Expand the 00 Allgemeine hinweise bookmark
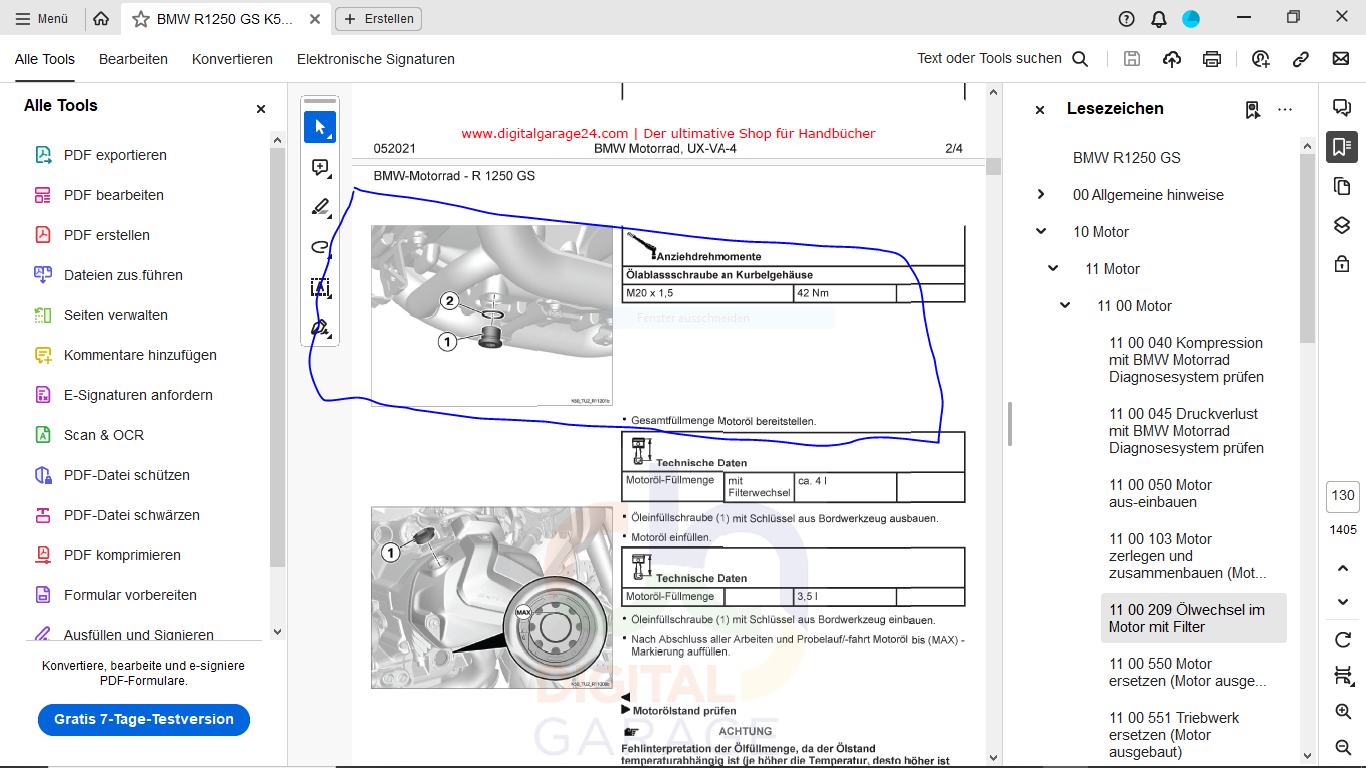The height and width of the screenshot is (768, 1366). [x=1041, y=195]
